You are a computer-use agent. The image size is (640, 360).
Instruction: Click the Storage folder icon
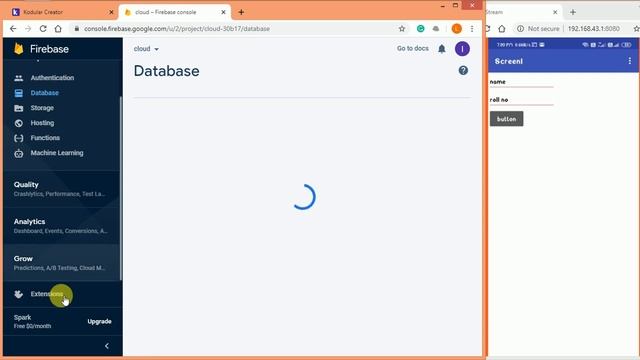click(19, 108)
